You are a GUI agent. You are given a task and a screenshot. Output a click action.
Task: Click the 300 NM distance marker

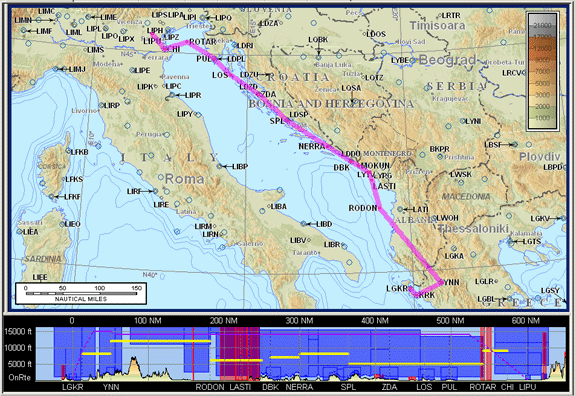click(x=299, y=321)
